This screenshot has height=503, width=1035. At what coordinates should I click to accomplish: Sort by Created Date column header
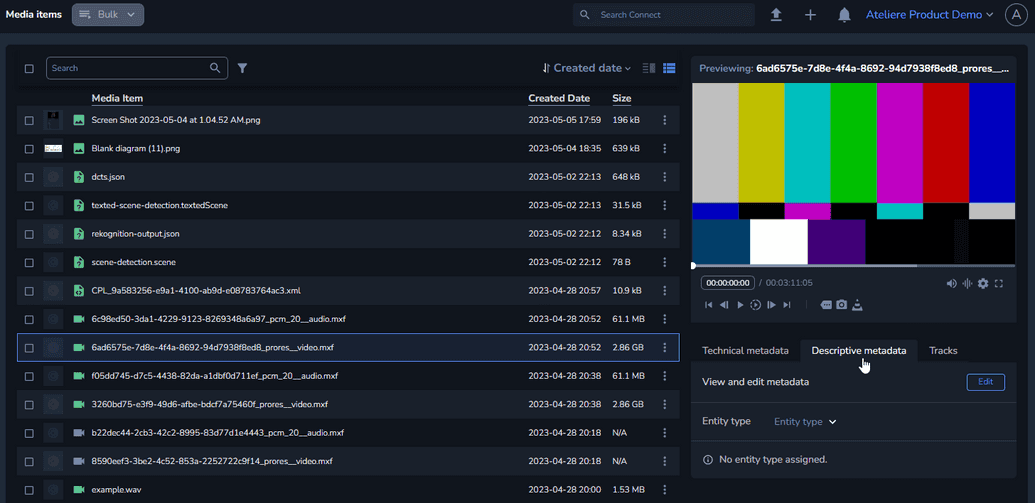pyautogui.click(x=559, y=98)
